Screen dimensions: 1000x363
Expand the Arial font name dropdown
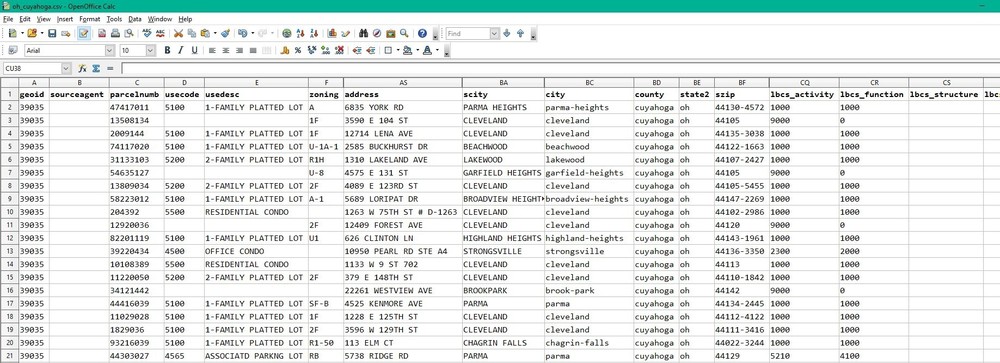coord(110,50)
